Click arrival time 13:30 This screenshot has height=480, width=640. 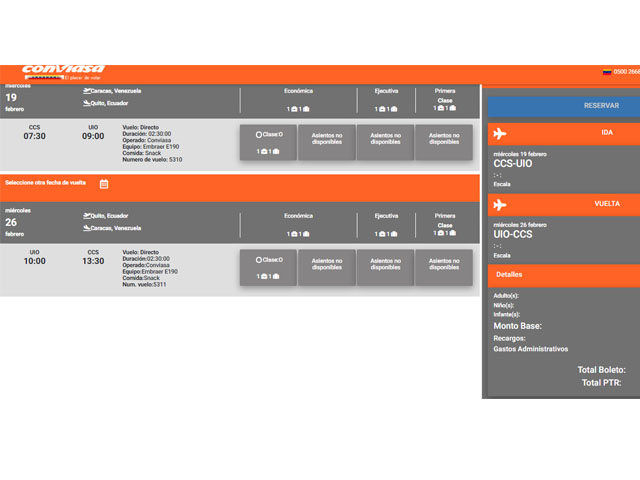(x=93, y=261)
